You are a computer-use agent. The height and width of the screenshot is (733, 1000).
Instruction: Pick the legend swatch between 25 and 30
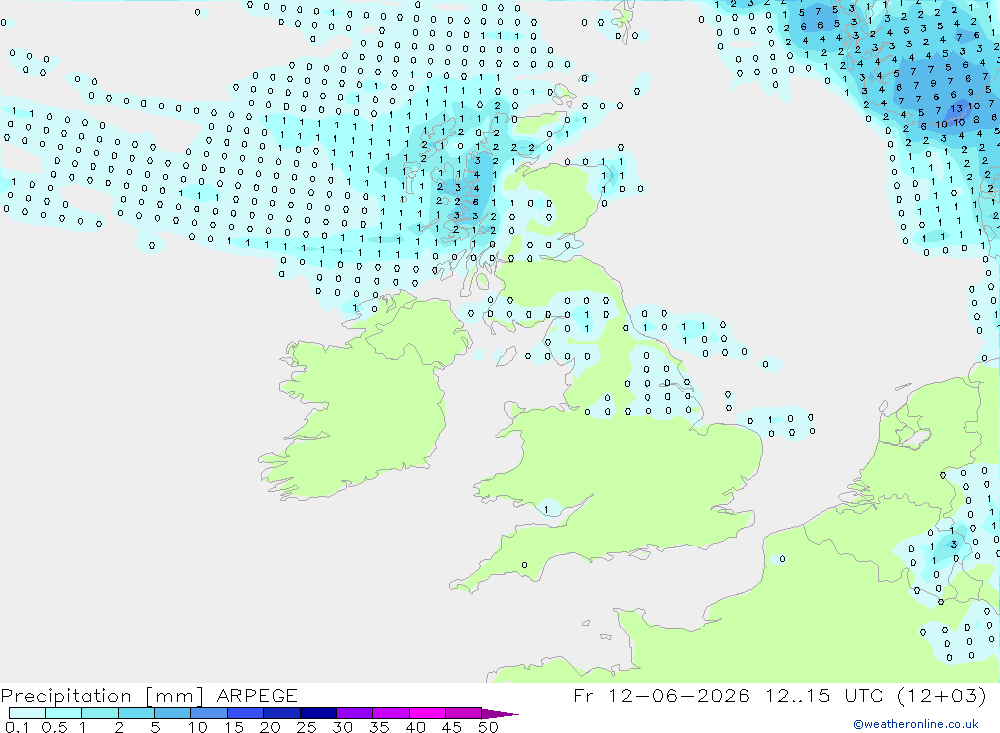(x=318, y=713)
